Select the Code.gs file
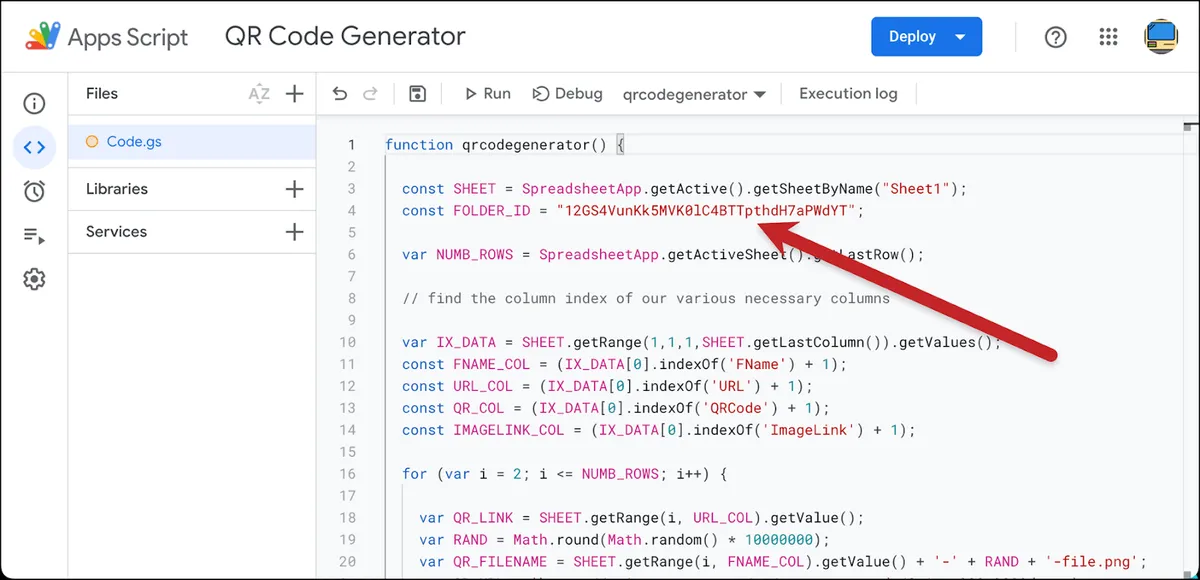Screen dimensions: 1200x580 192,142
